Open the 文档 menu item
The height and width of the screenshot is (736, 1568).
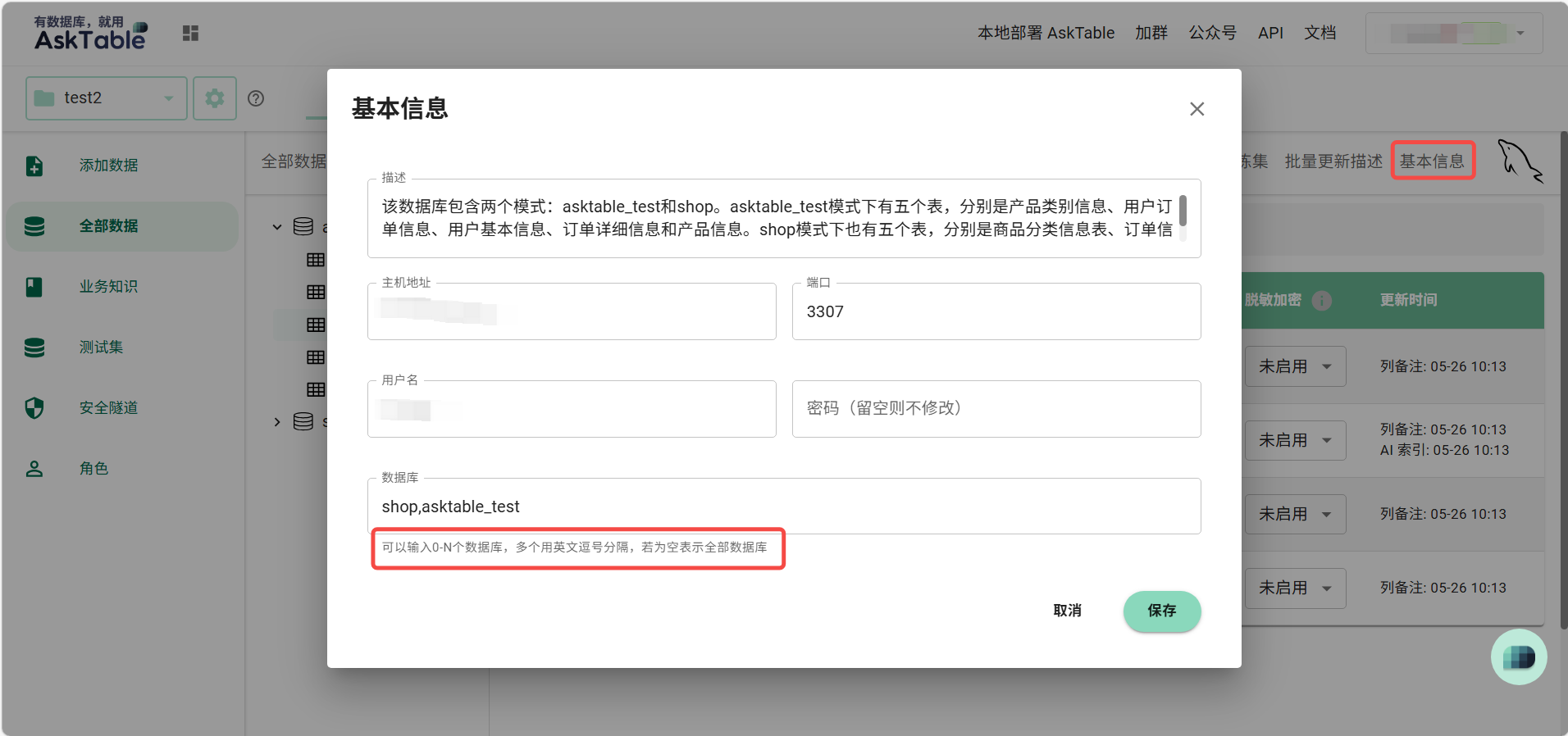click(x=1320, y=33)
